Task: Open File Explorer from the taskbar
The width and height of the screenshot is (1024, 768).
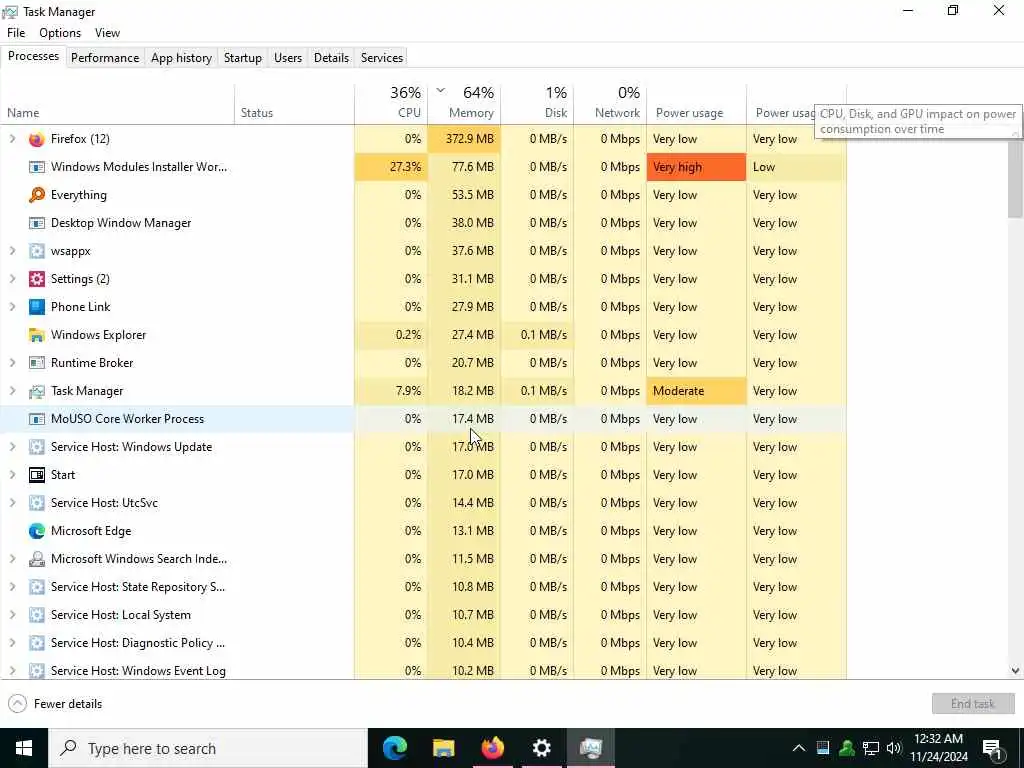Action: tap(443, 748)
